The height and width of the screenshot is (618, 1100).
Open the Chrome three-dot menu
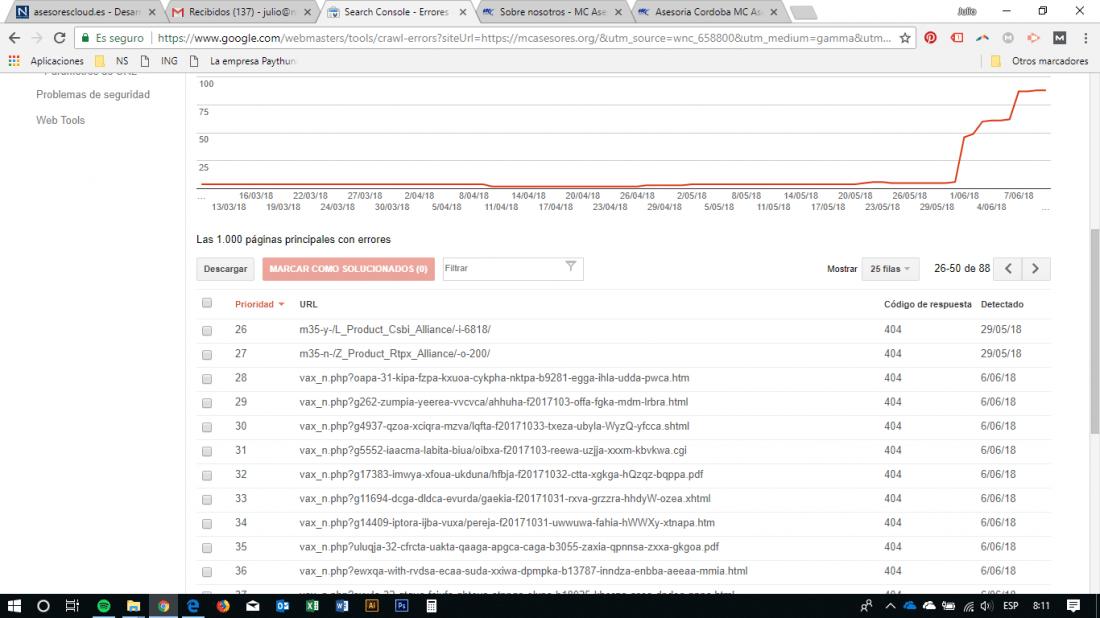pyautogui.click(x=1085, y=38)
